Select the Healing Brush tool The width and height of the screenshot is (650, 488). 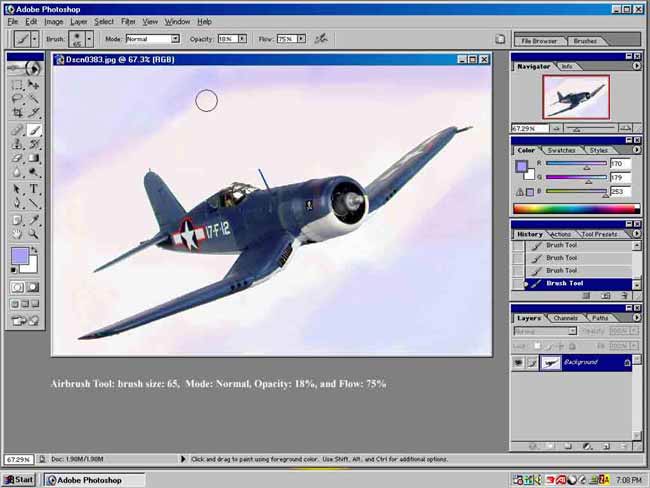pyautogui.click(x=17, y=130)
